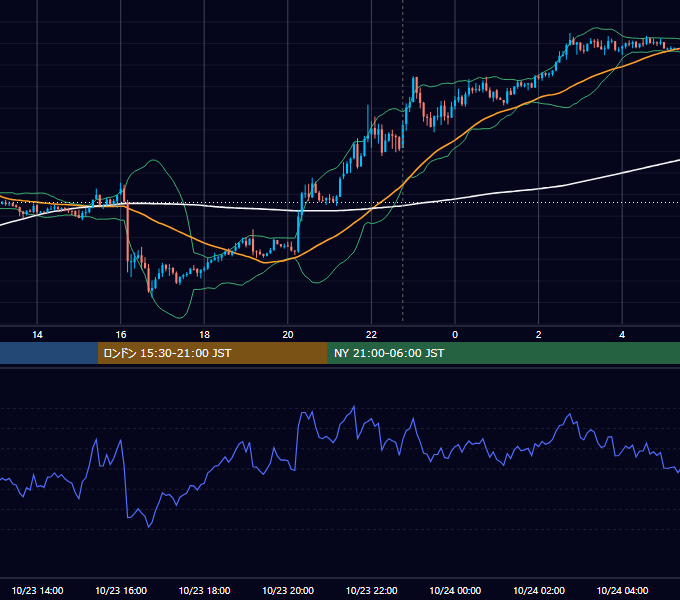Click the 10/23 22:00 time label
This screenshot has height=600, width=680.
371,590
